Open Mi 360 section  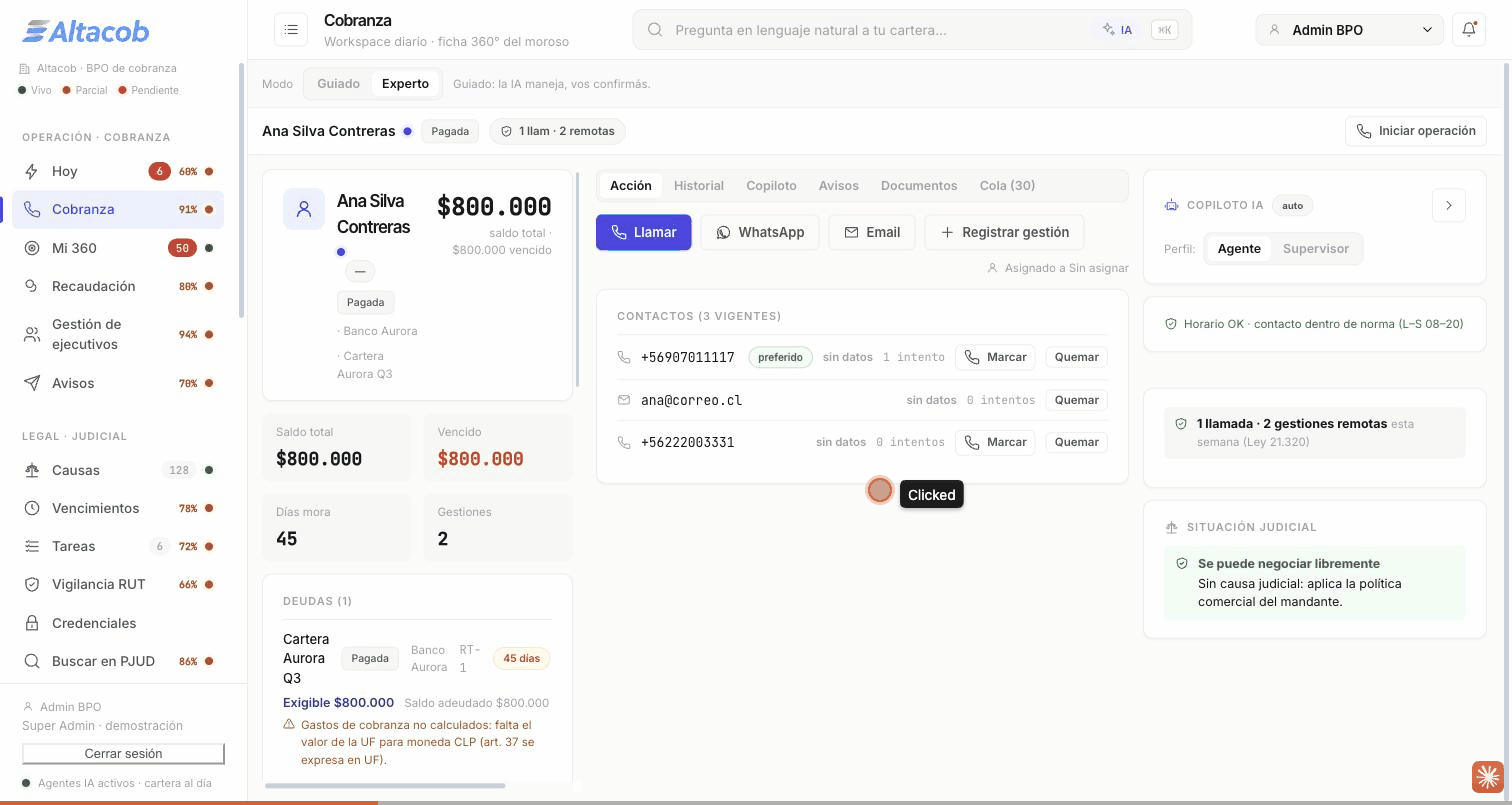tap(118, 248)
